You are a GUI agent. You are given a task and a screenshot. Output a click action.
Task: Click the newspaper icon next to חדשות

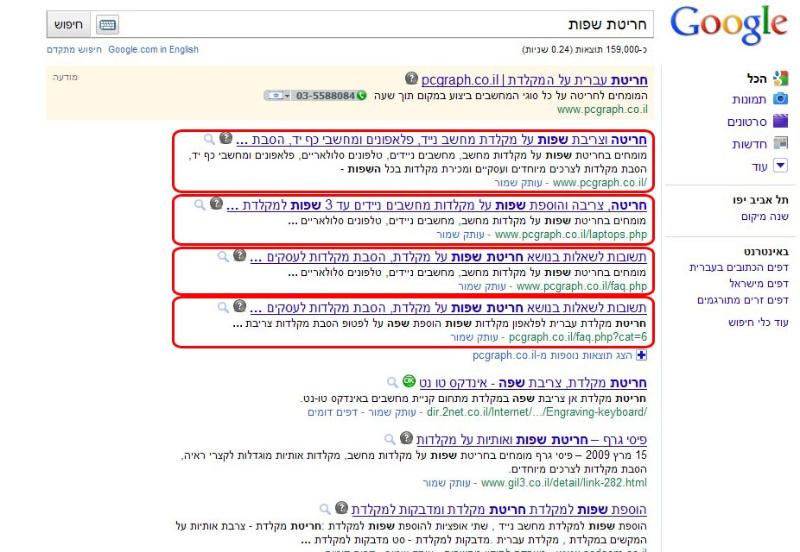tap(780, 143)
